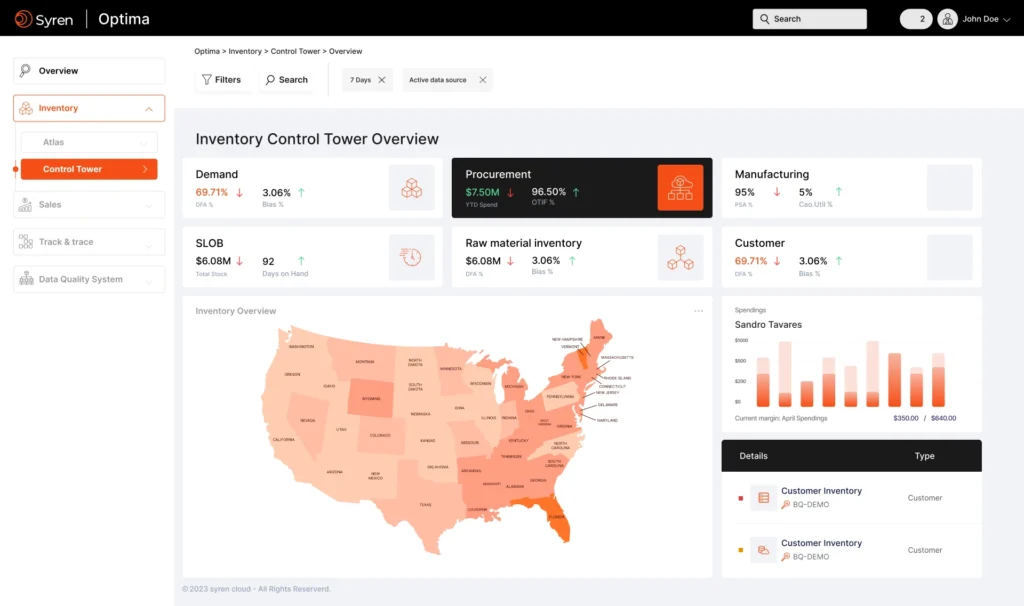
Task: Click the Procurement orange cloud icon
Action: 680,188
